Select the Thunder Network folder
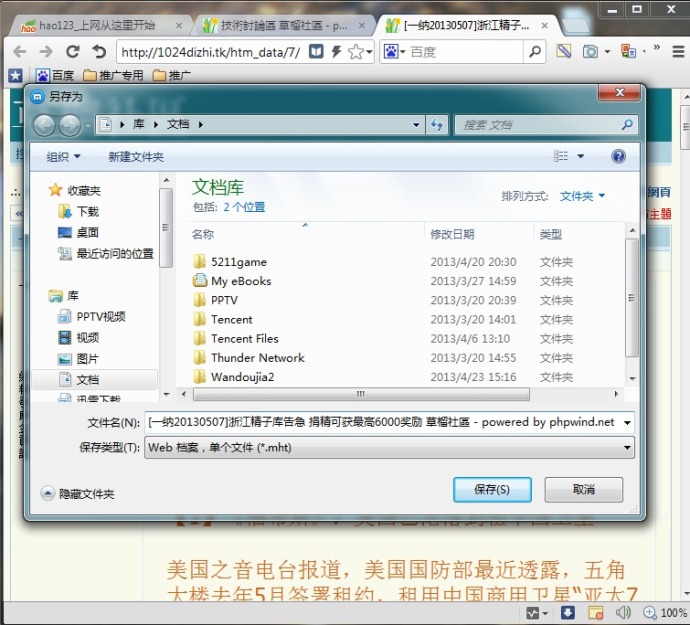This screenshot has width=690, height=625. [x=249, y=357]
